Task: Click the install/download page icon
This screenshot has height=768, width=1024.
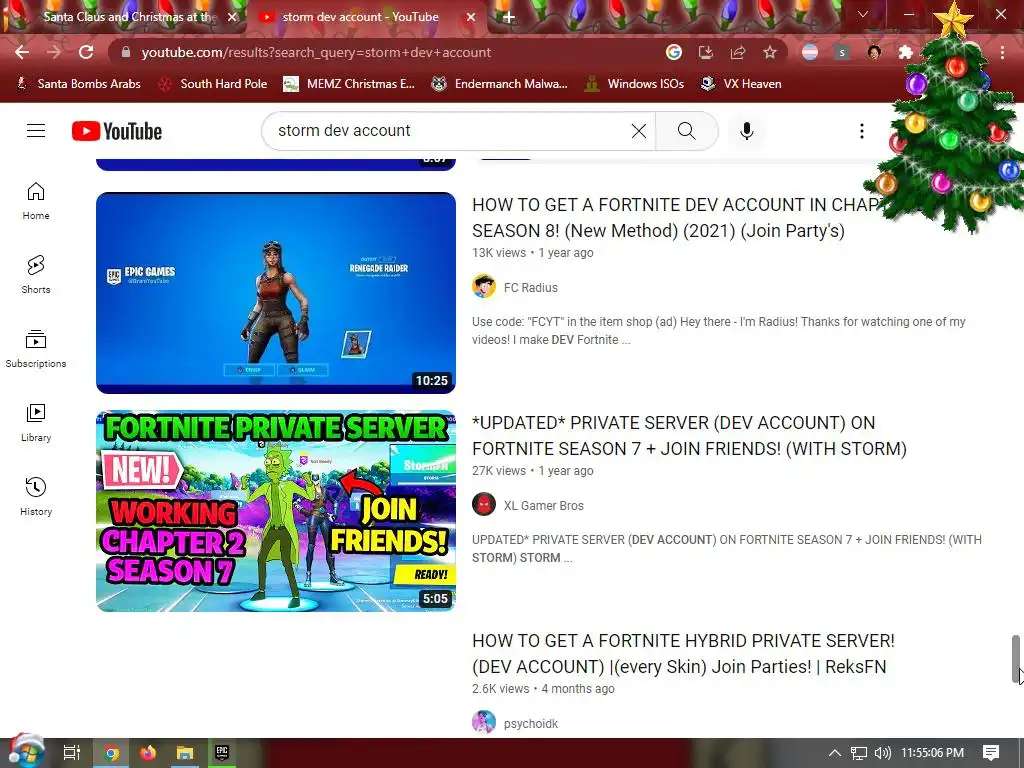Action: [x=706, y=52]
